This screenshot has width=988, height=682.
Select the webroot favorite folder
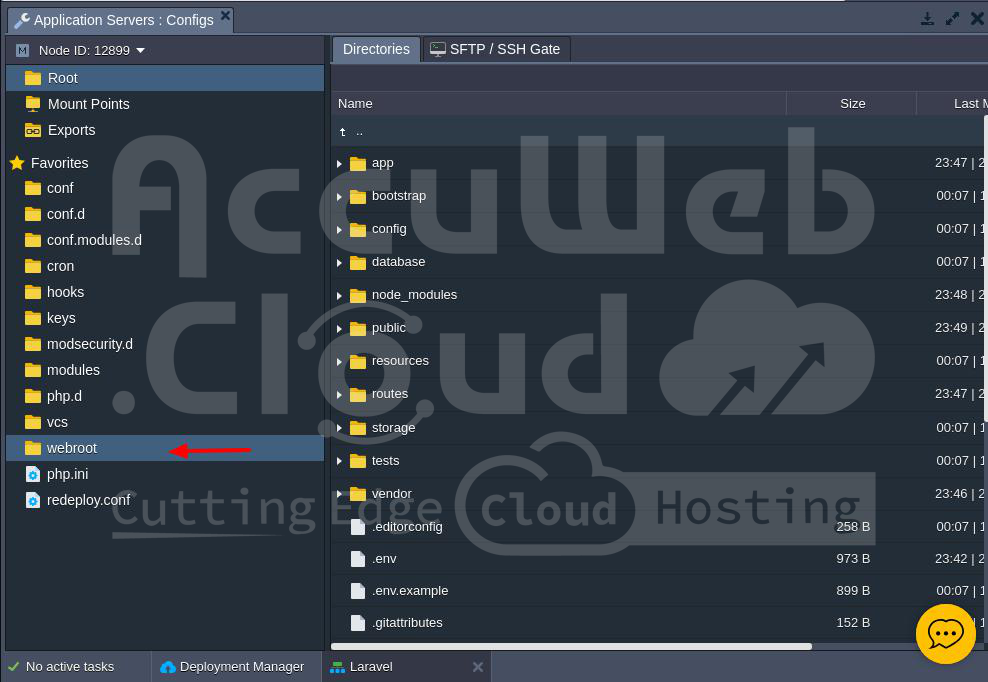coord(72,448)
